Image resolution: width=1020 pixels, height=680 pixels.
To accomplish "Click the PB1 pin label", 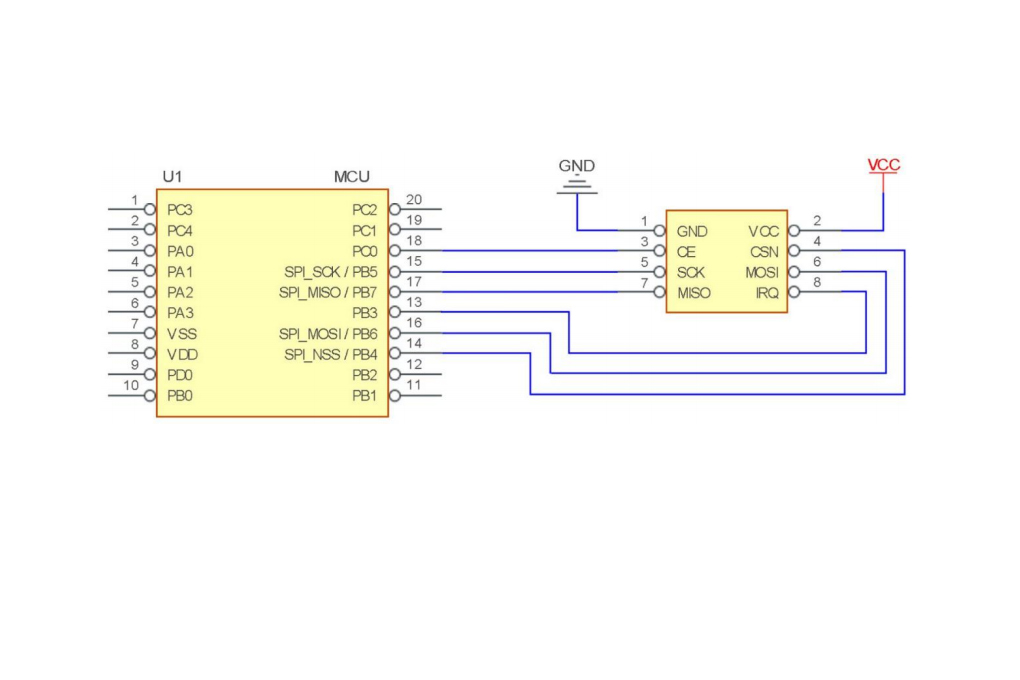I will tap(364, 396).
